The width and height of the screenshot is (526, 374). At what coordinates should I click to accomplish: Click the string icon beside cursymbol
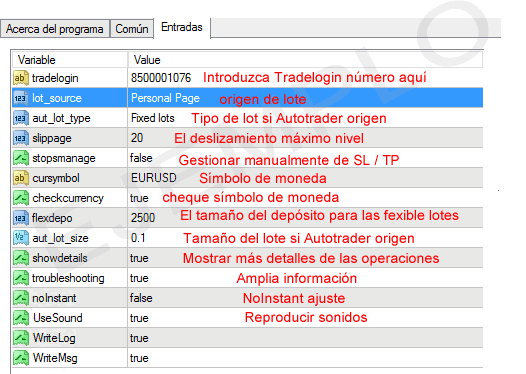[21, 178]
